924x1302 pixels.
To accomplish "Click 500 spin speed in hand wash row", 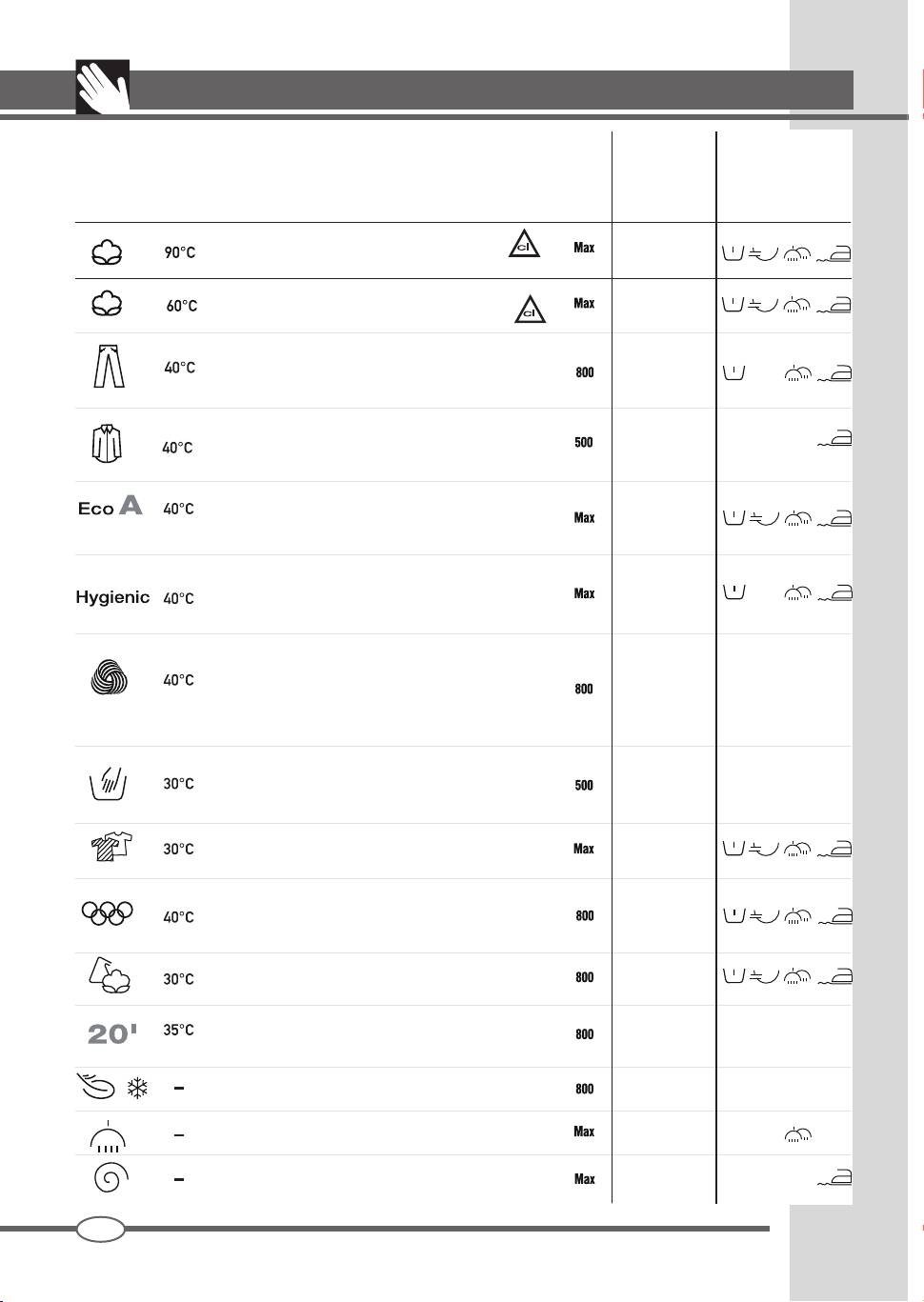I will [x=584, y=786].
